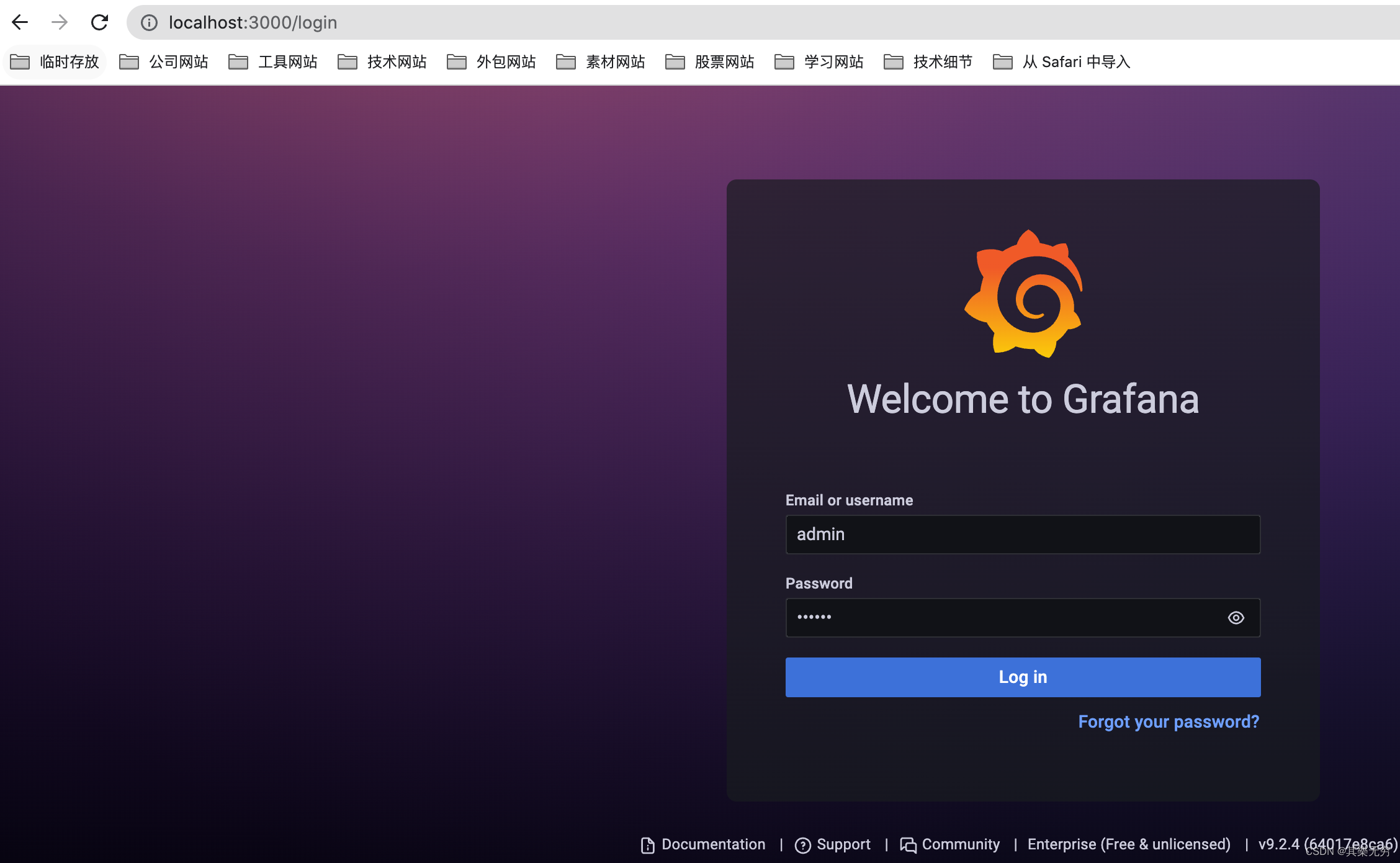Open the 学习网站 bookmarks folder
Screen dimensions: 1400x863
pyautogui.click(x=819, y=62)
